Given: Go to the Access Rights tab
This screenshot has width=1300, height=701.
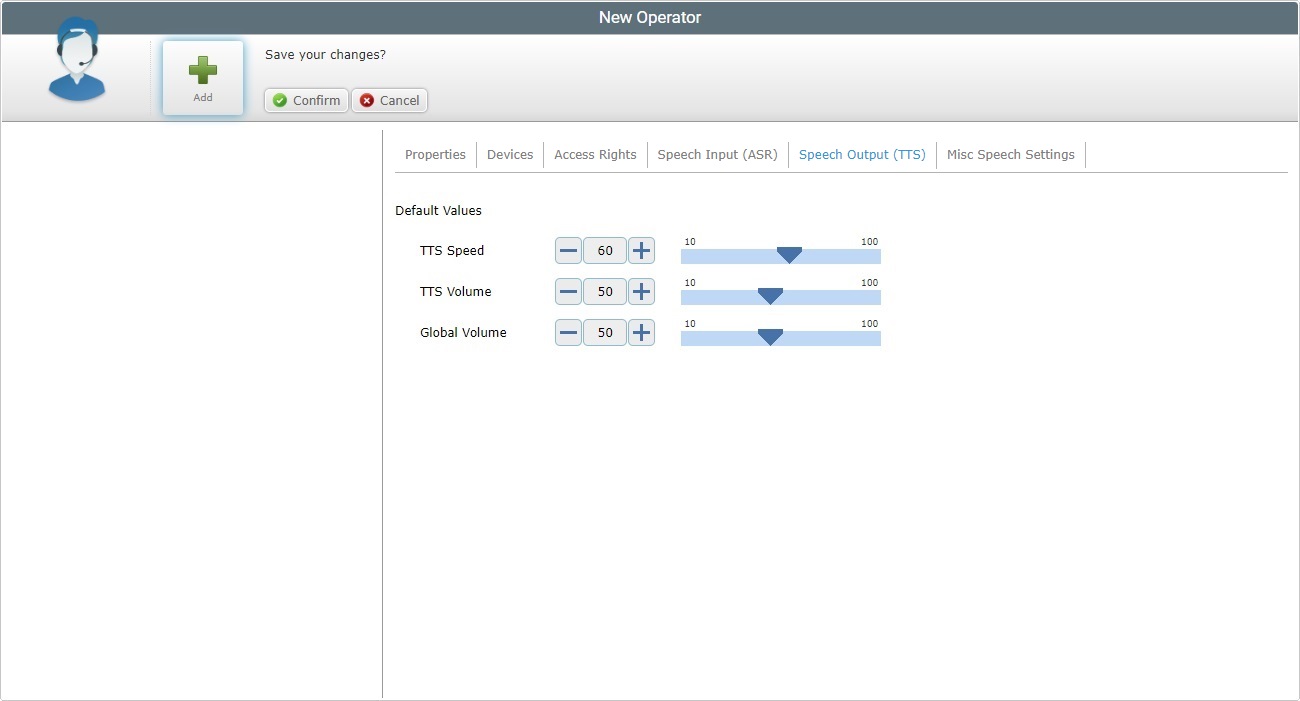Looking at the screenshot, I should point(595,155).
